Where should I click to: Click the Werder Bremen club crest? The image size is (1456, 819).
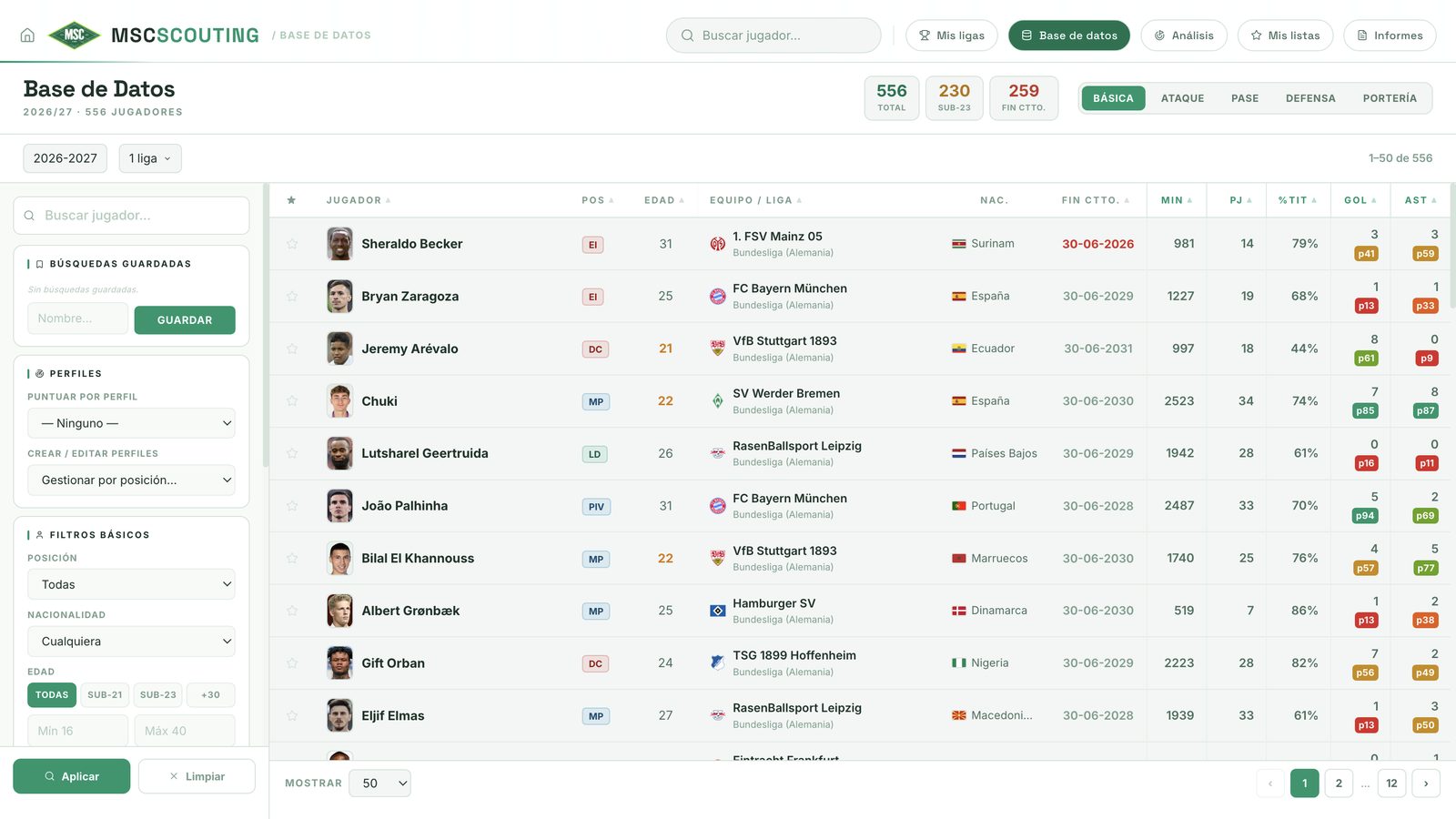pos(718,401)
